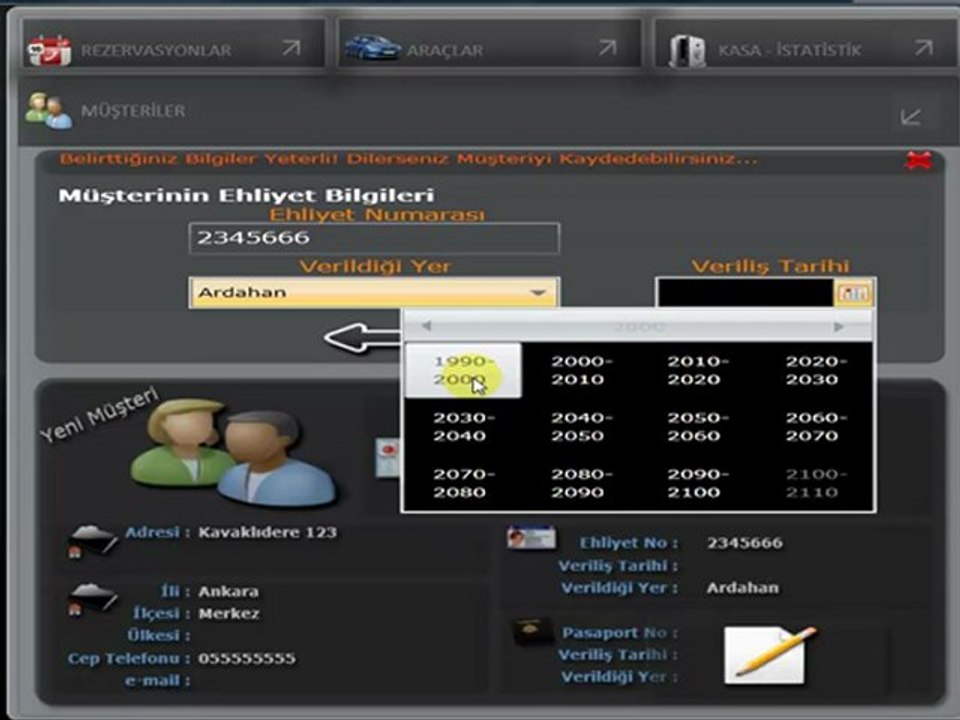
Task: Click the Pasaport No label
Action: click(620, 632)
